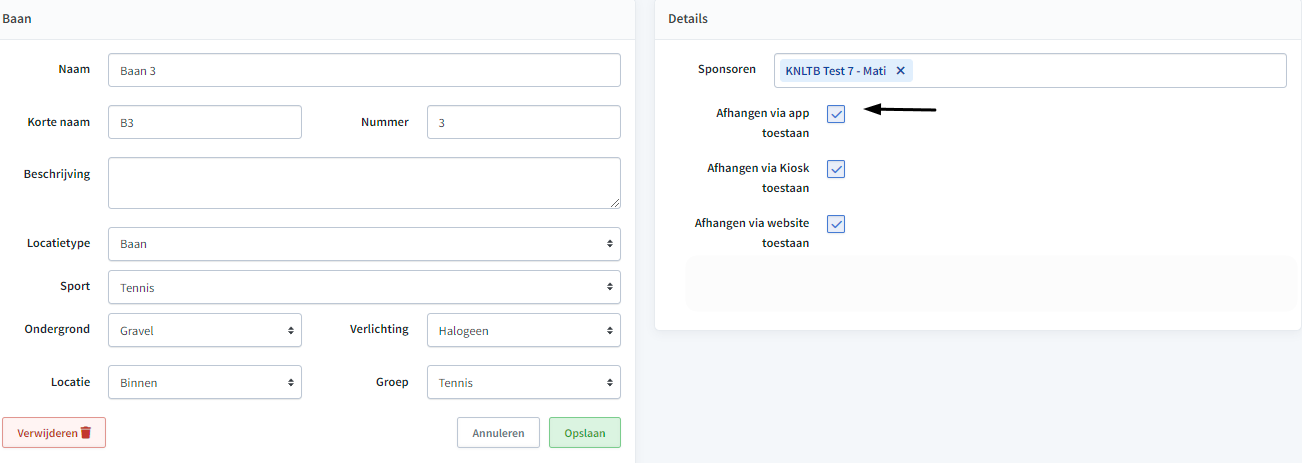This screenshot has width=1302, height=463.
Task: Expand the Groep dropdown
Action: [x=524, y=382]
